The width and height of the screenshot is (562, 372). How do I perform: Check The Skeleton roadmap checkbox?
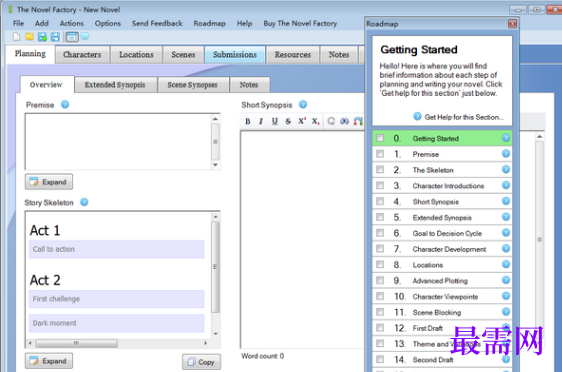click(380, 170)
